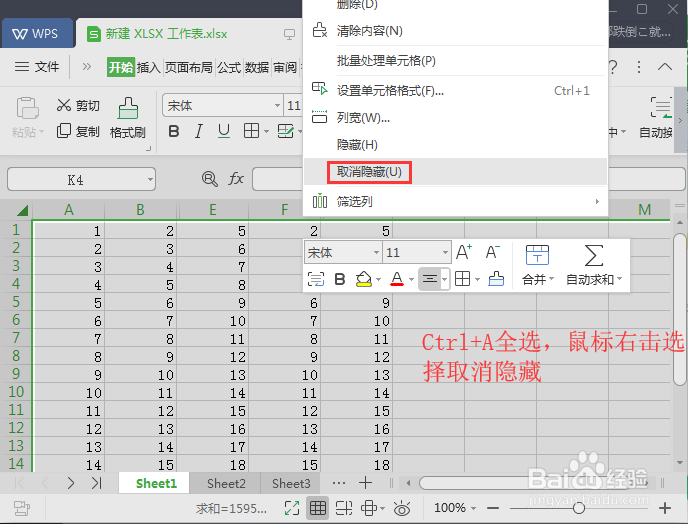This screenshot has height=524, width=688.
Task: Decrease font size with A- icon
Action: pos(493,252)
